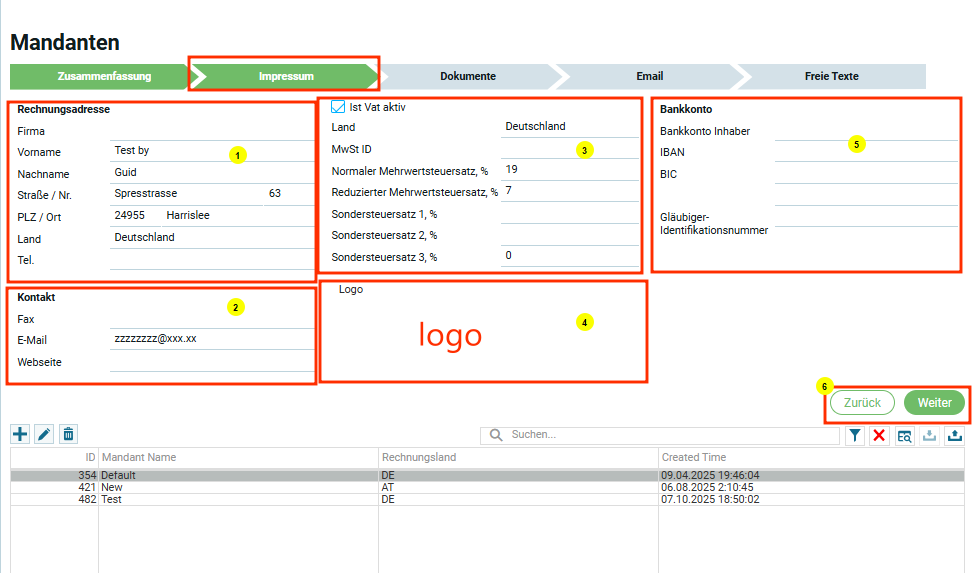The width and height of the screenshot is (974, 573).
Task: Click the download icon beside the search tools
Action: pyautogui.click(x=929, y=435)
